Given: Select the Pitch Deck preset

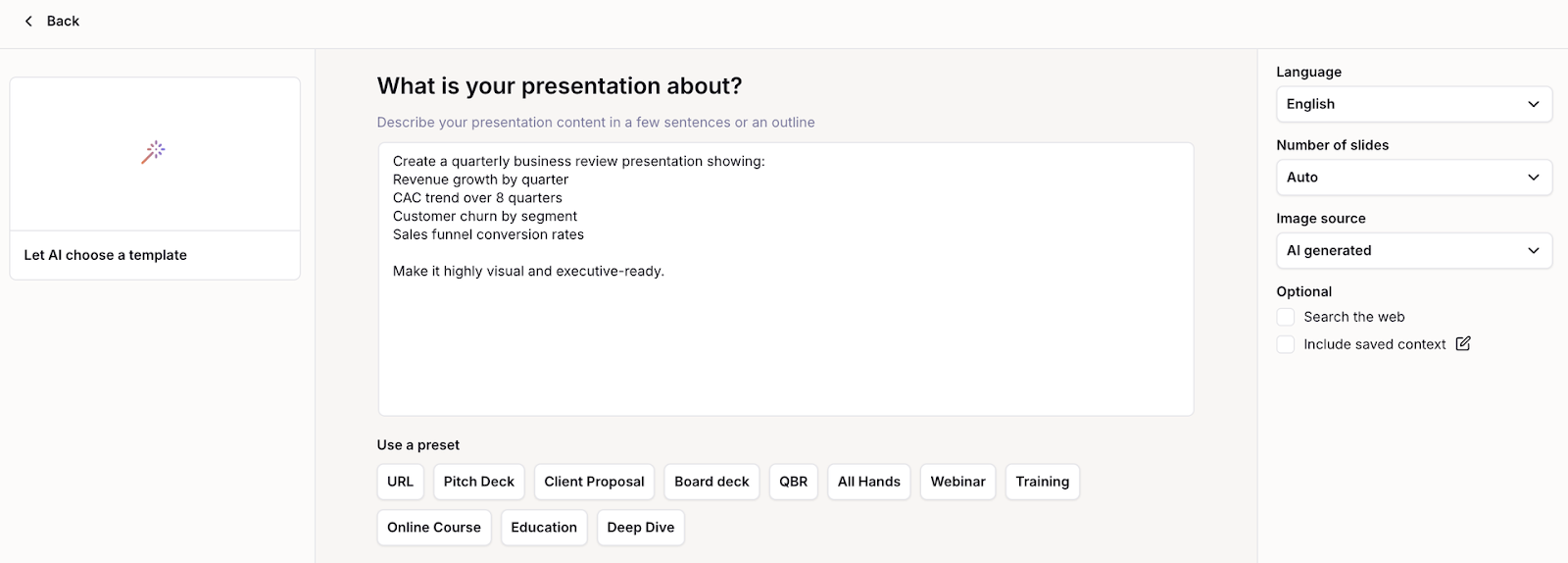Looking at the screenshot, I should click(x=478, y=482).
